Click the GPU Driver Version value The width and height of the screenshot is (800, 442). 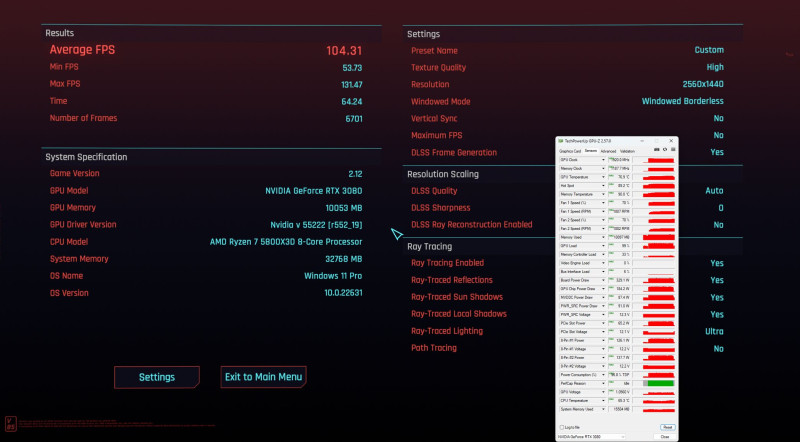(x=316, y=225)
